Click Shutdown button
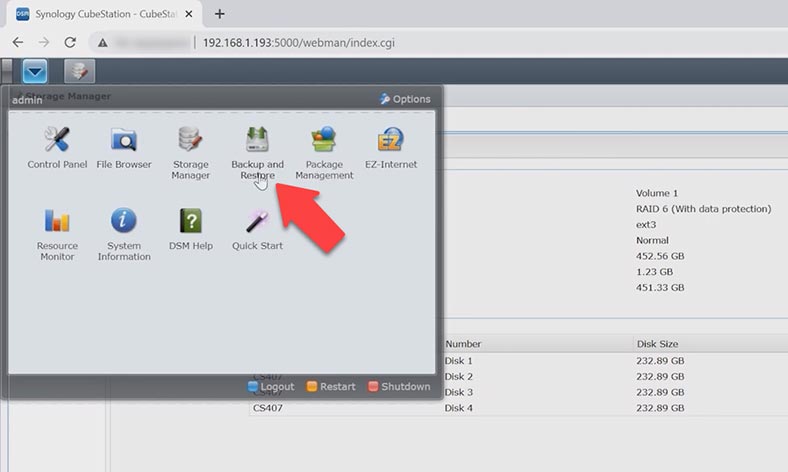Screen dimensions: 788x472 tap(400, 387)
